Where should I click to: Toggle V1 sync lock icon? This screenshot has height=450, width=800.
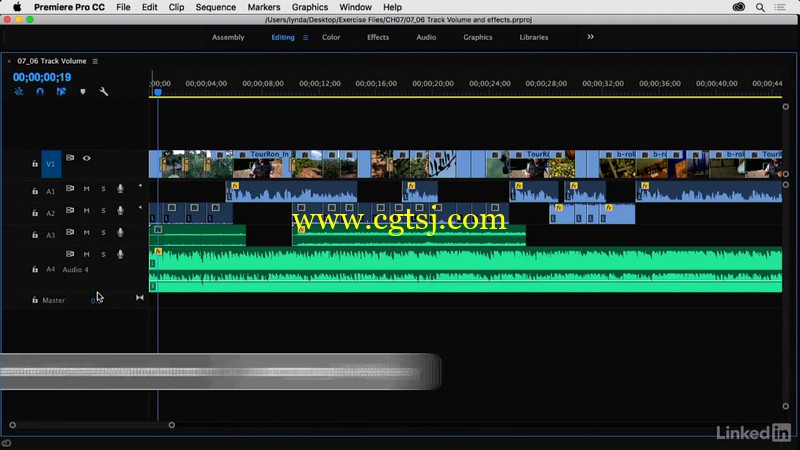pyautogui.click(x=70, y=158)
